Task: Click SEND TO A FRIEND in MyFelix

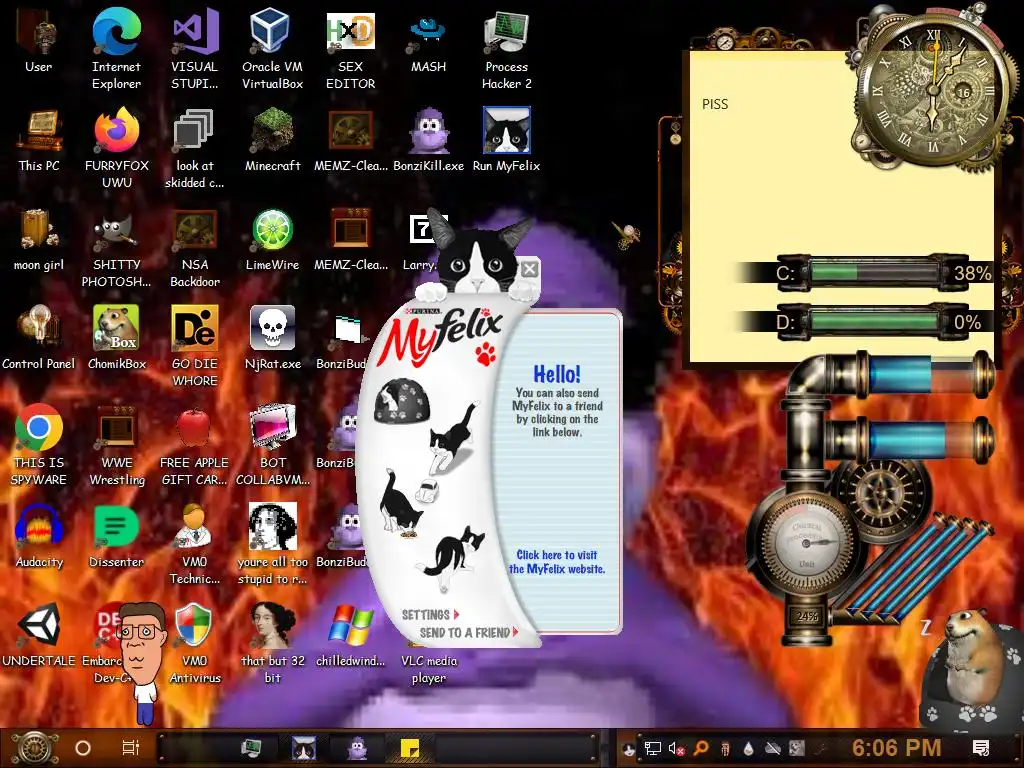Action: [468, 632]
